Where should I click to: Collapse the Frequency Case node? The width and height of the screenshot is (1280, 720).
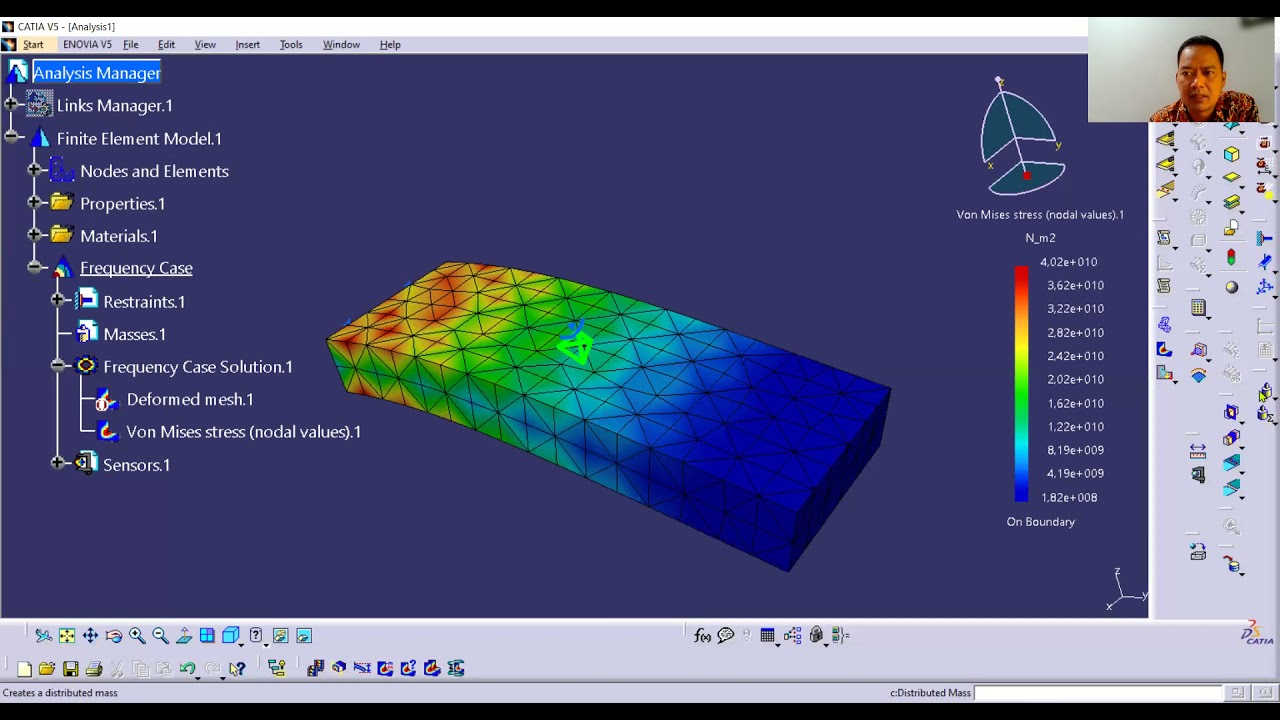34,267
